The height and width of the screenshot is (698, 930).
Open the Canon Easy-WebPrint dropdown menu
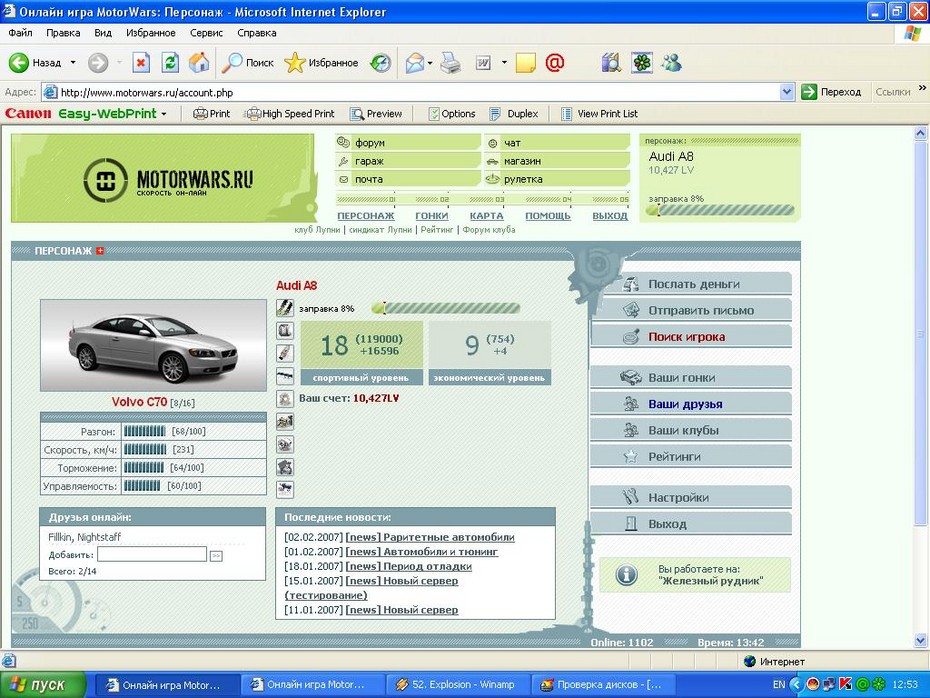(x=164, y=113)
